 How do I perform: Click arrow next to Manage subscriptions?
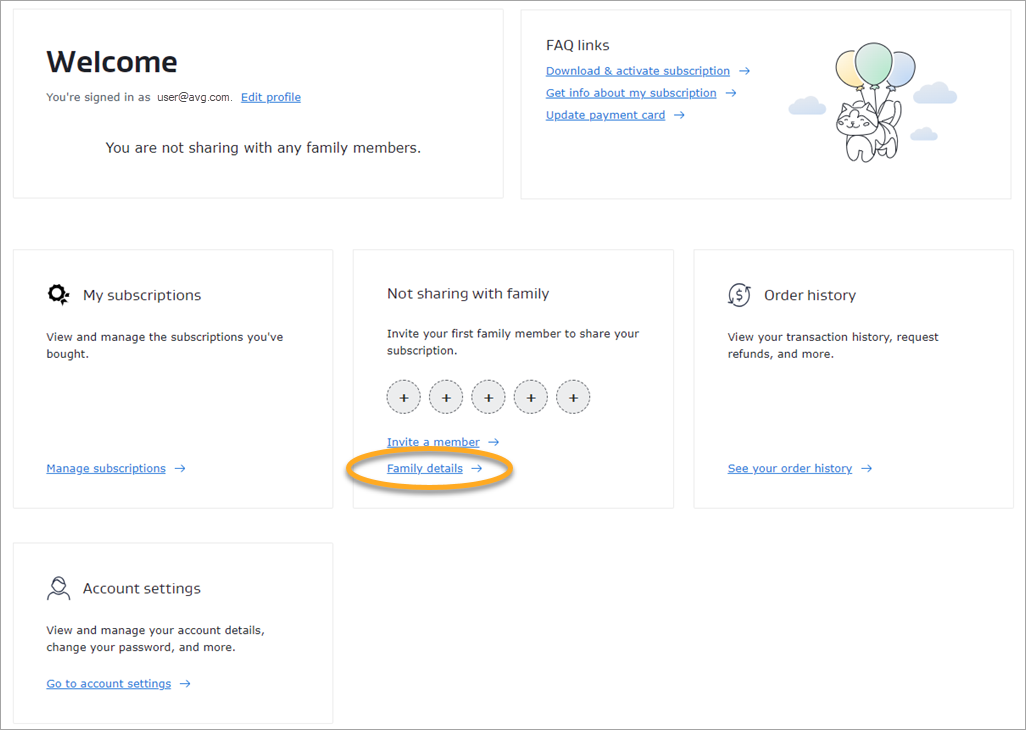180,468
